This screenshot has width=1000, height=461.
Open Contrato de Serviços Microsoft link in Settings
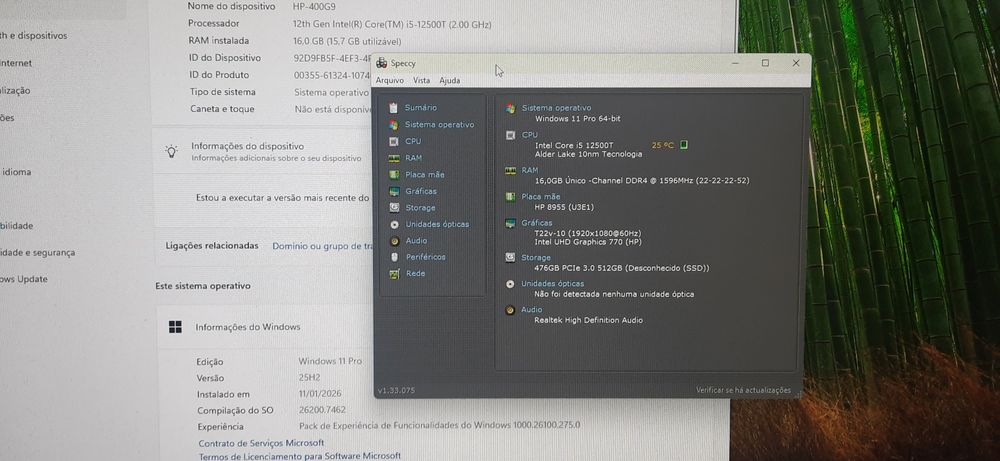[x=261, y=443]
